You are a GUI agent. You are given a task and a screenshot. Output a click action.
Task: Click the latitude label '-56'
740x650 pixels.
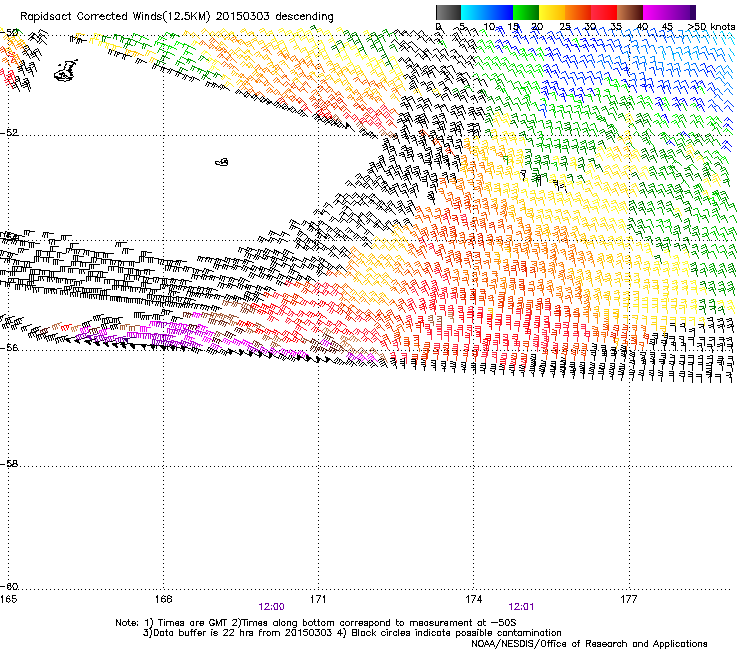pyautogui.click(x=9, y=348)
